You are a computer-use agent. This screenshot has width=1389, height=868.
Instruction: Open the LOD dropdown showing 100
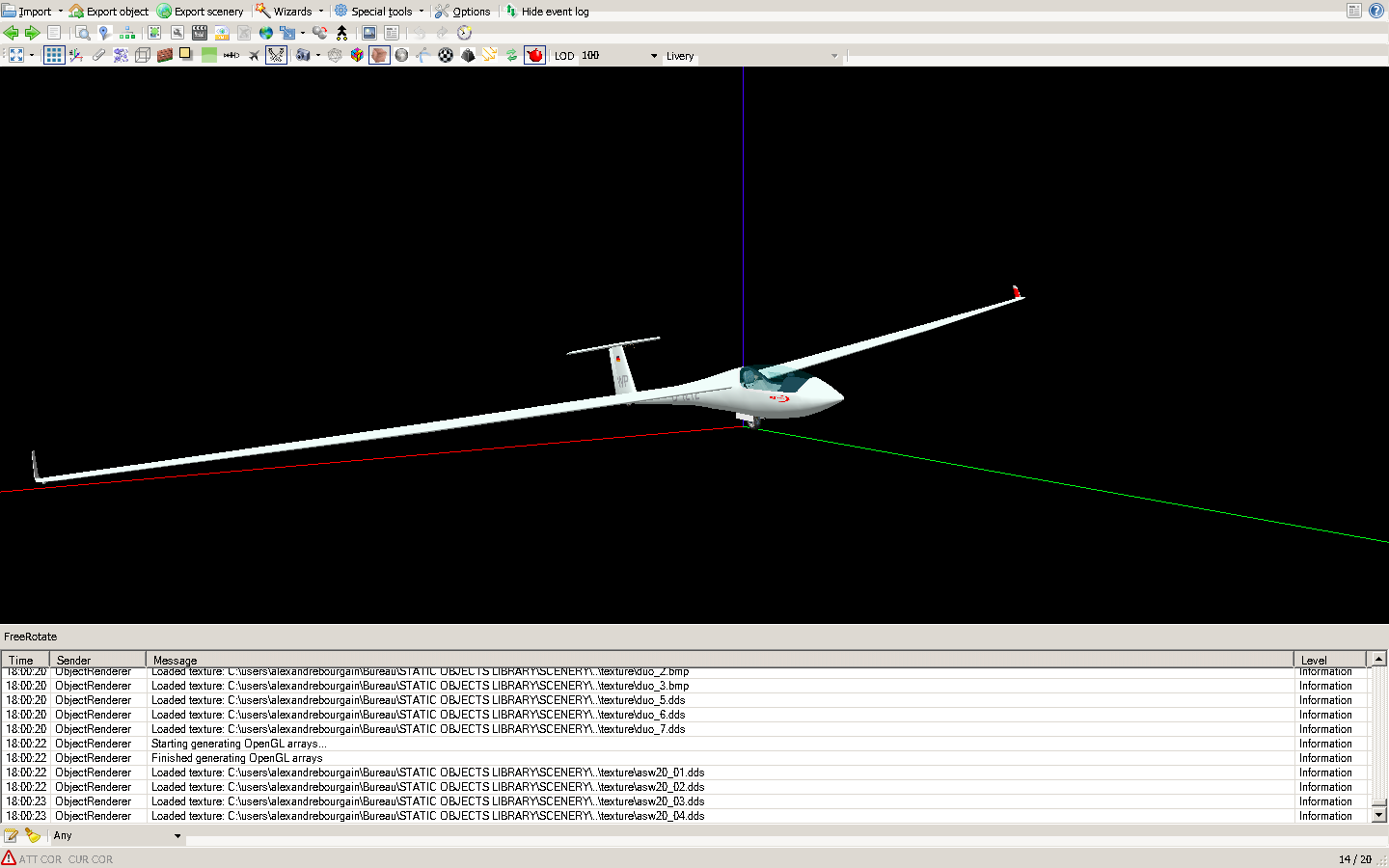653,56
